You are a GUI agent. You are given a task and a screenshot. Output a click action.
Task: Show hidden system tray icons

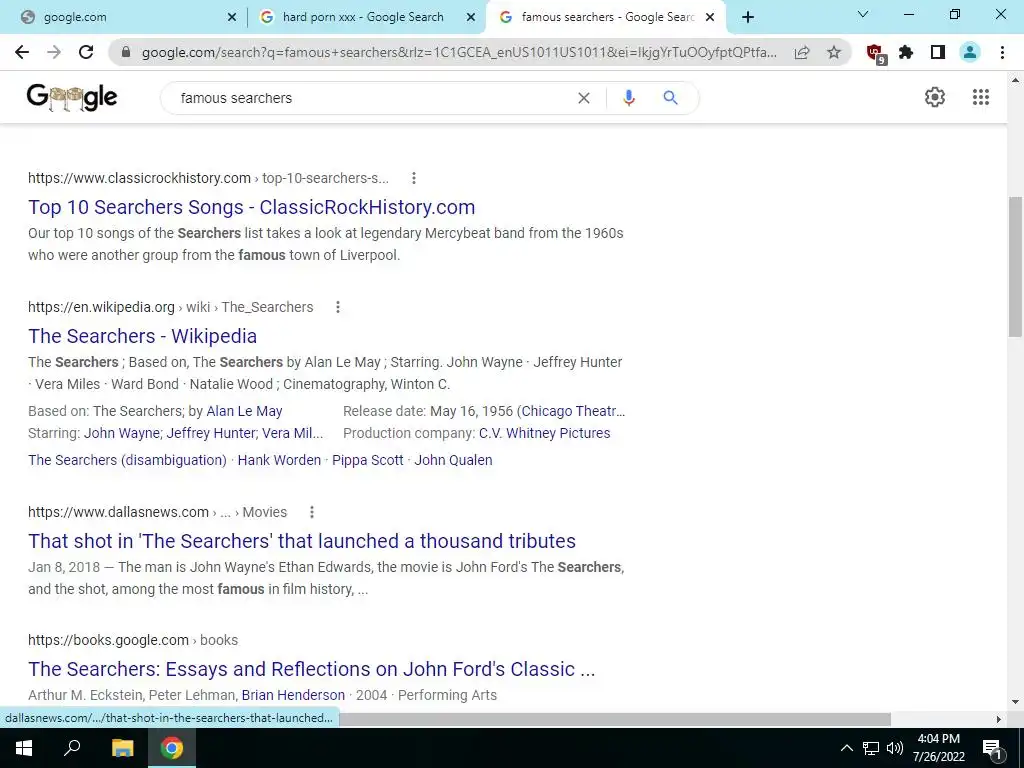846,748
